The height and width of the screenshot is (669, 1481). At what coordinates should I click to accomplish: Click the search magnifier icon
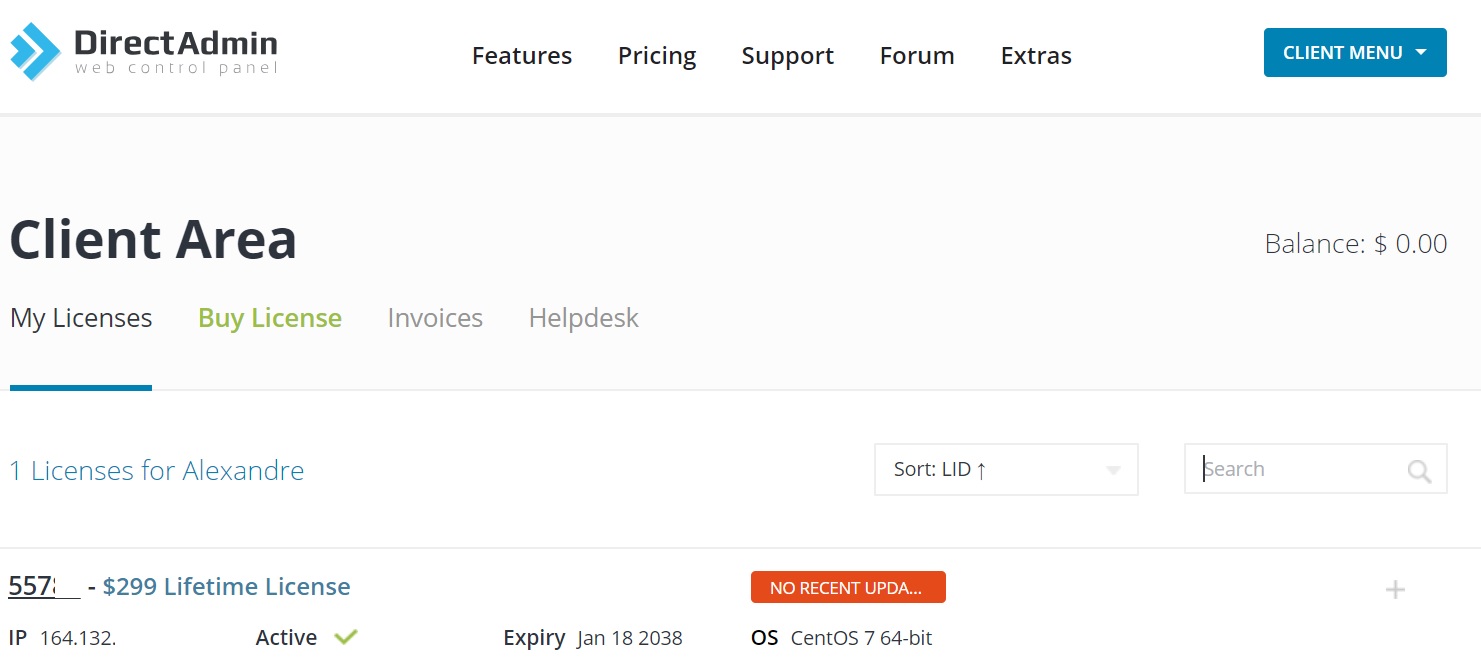[x=1418, y=471]
